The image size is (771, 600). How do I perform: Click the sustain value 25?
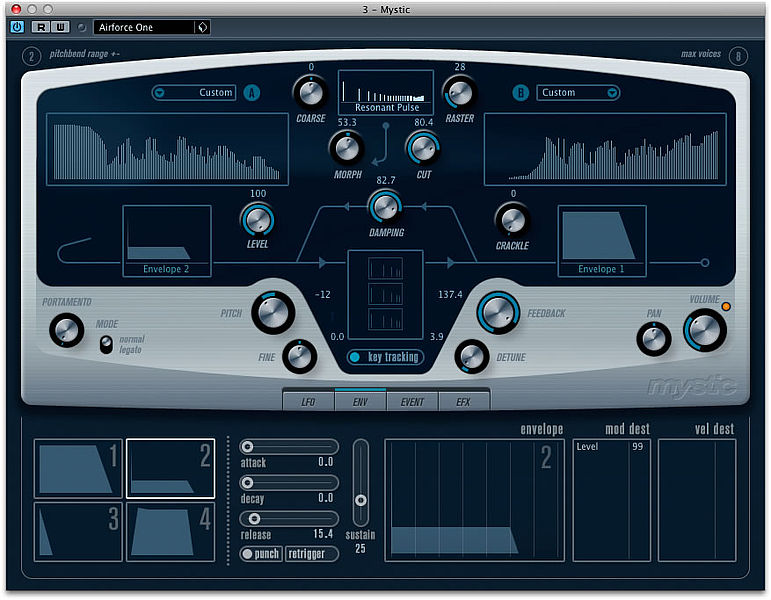tap(360, 548)
